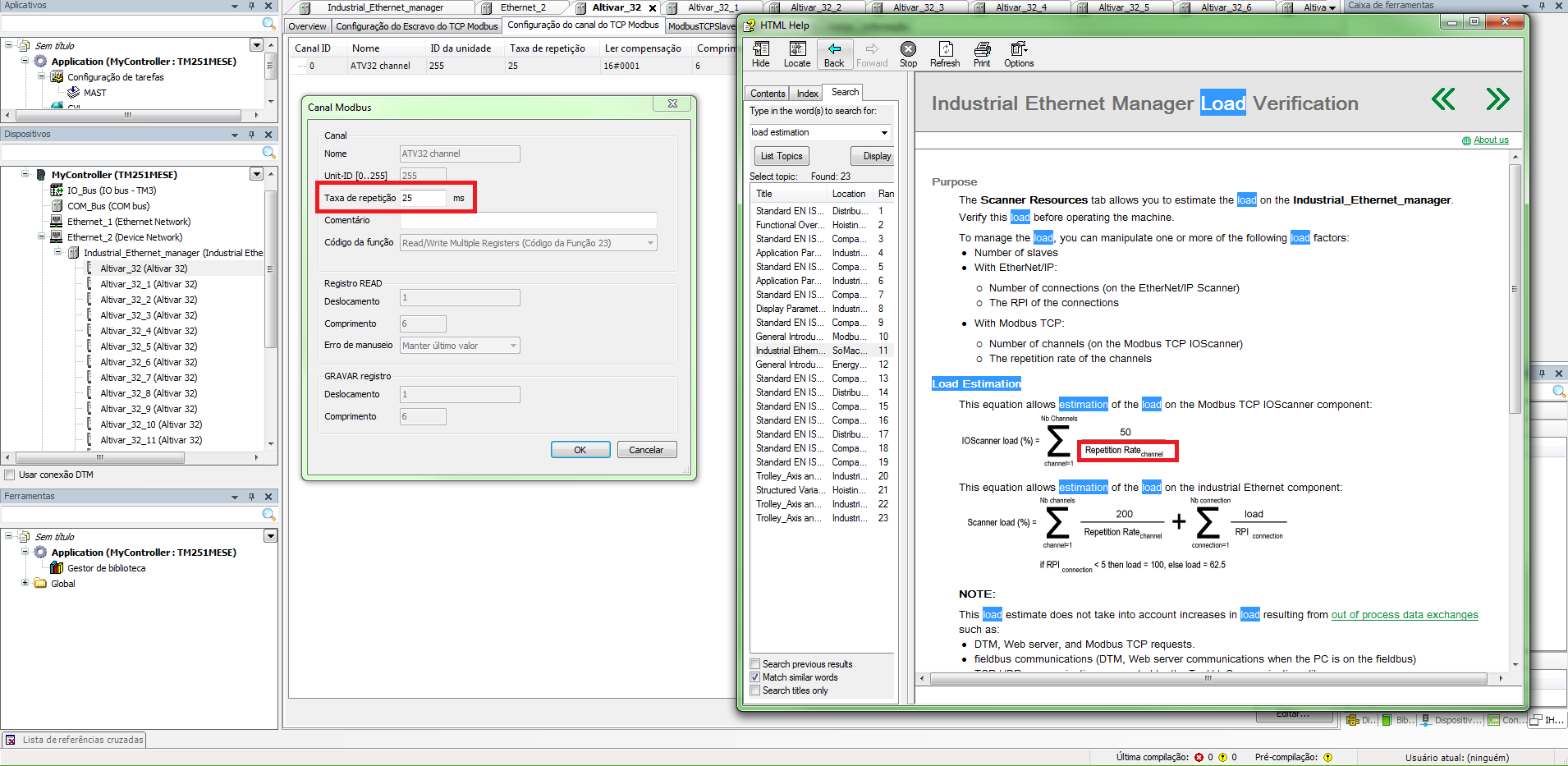Click the Lista de referências cruzadas icon
Screen dimensions: 1568x766
coord(11,740)
